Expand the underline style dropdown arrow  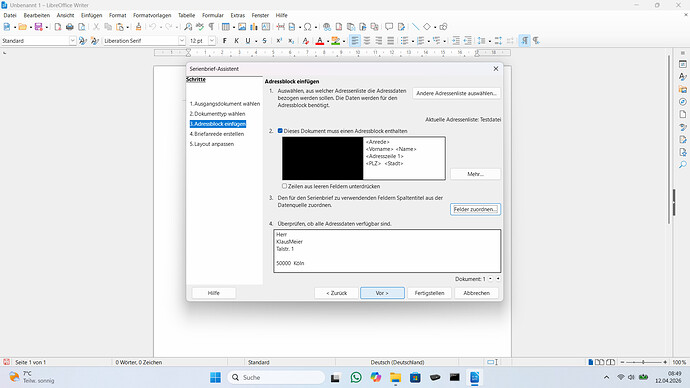pyautogui.click(x=256, y=41)
